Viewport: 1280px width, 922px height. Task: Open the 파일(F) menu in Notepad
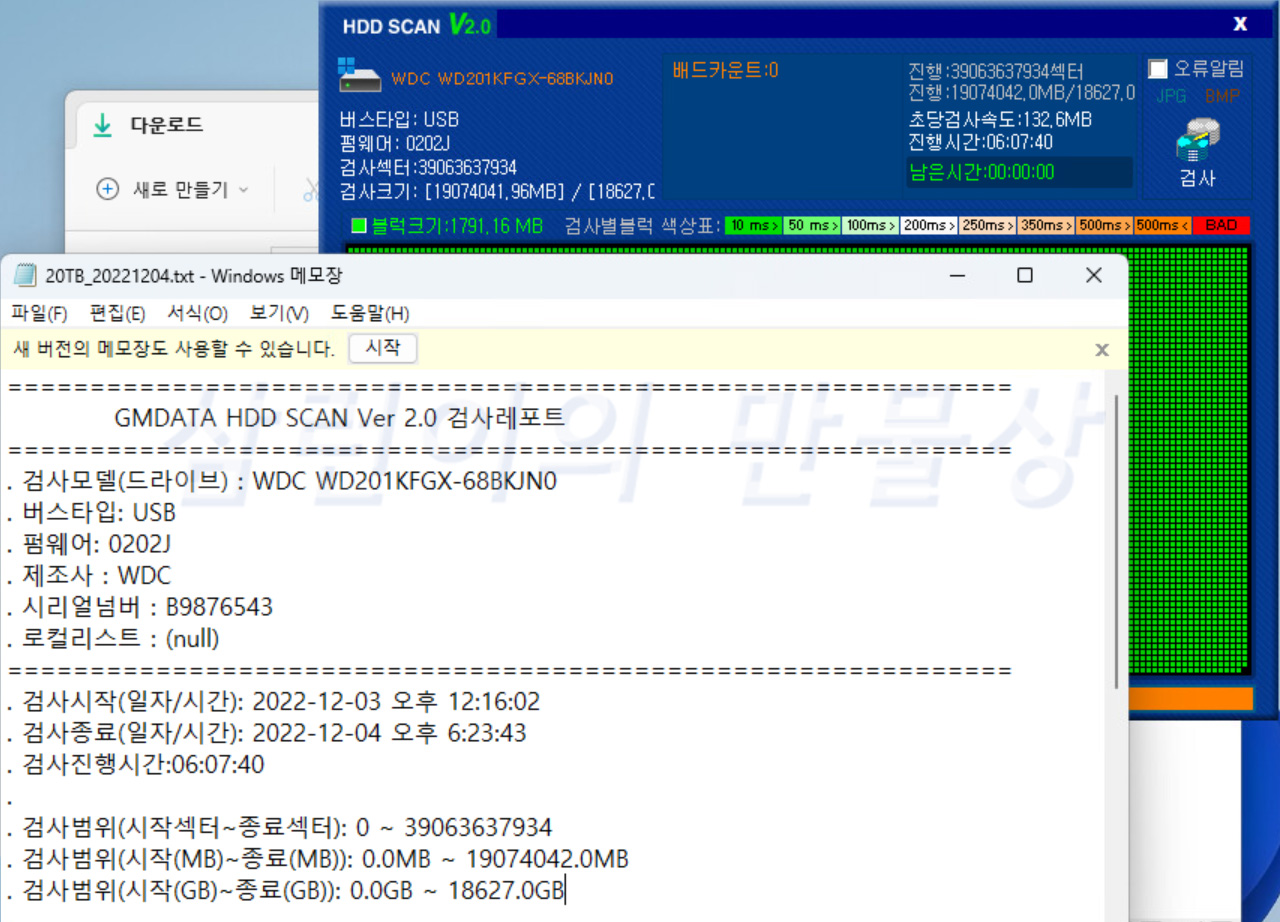coord(39,314)
